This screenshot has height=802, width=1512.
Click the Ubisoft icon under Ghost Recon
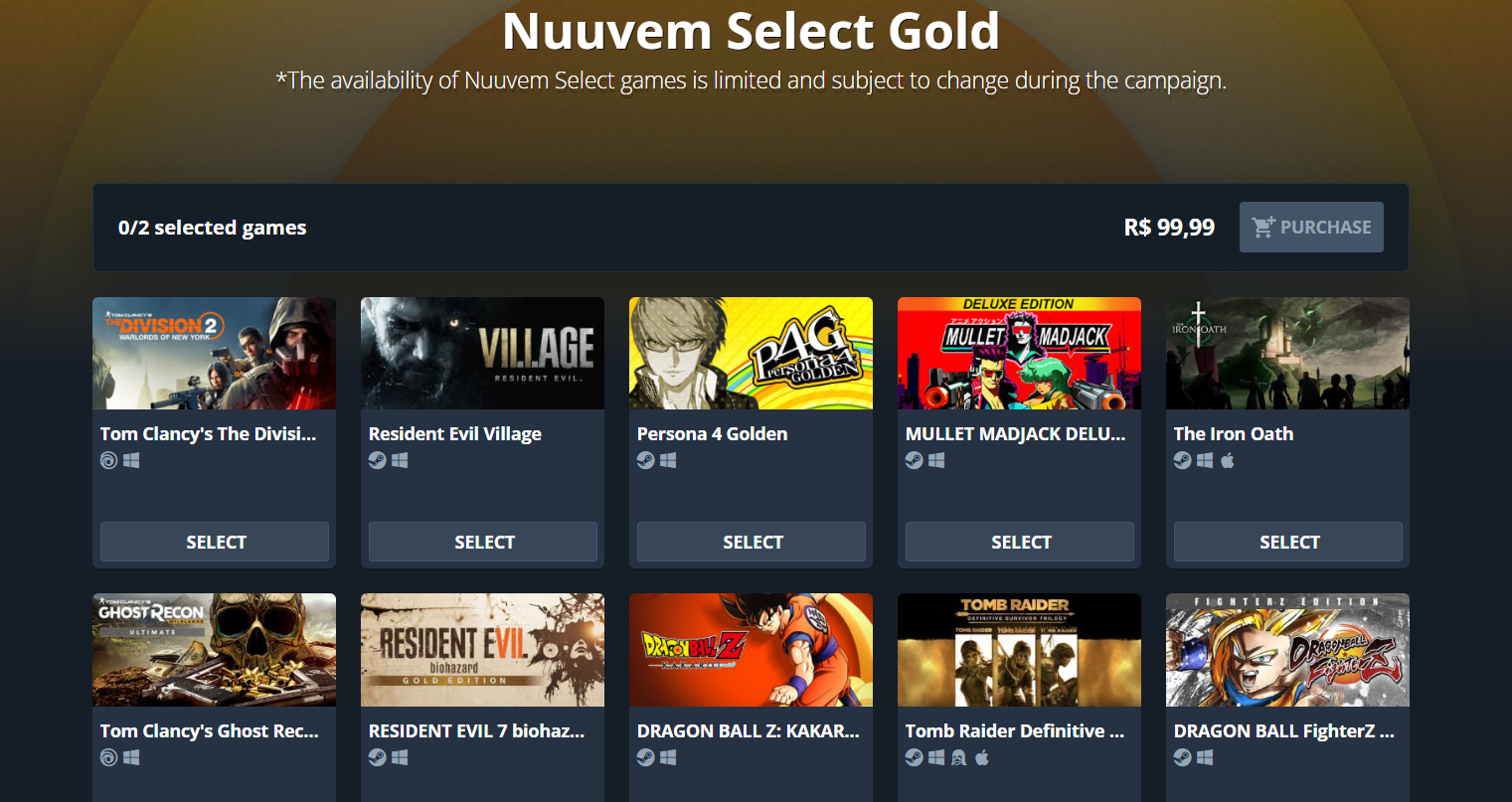click(109, 757)
